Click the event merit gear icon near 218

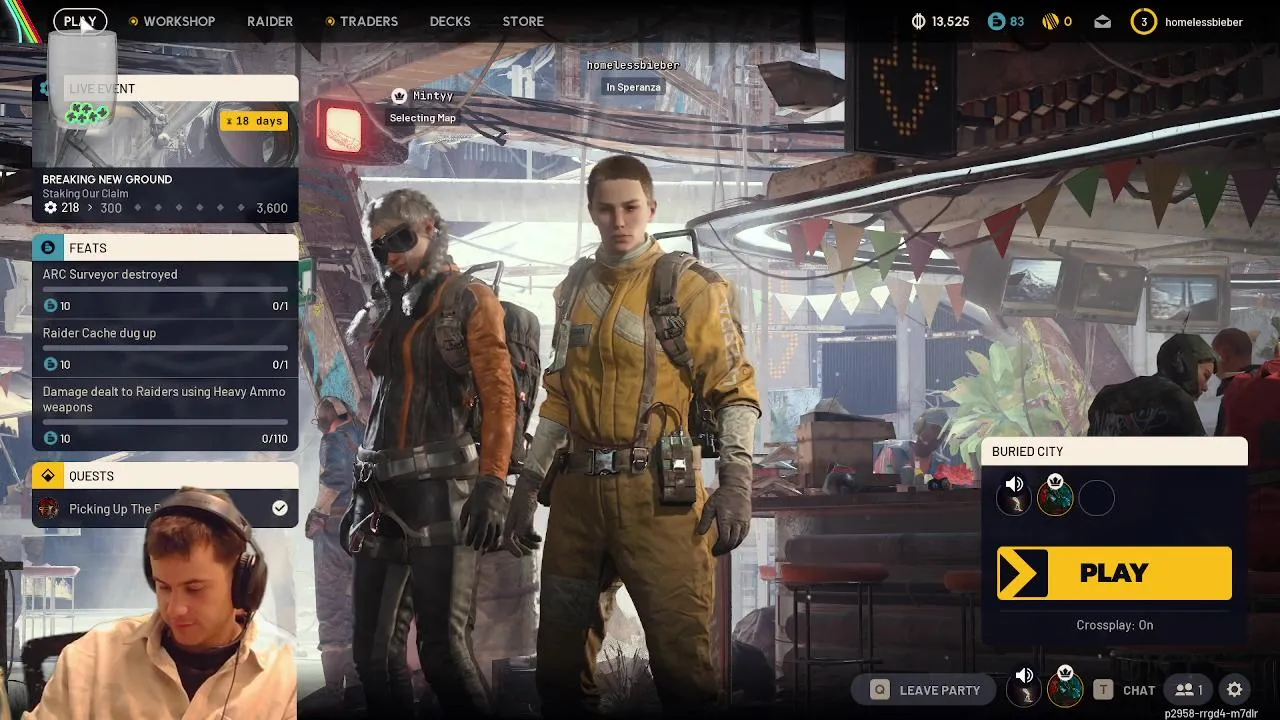pos(50,208)
